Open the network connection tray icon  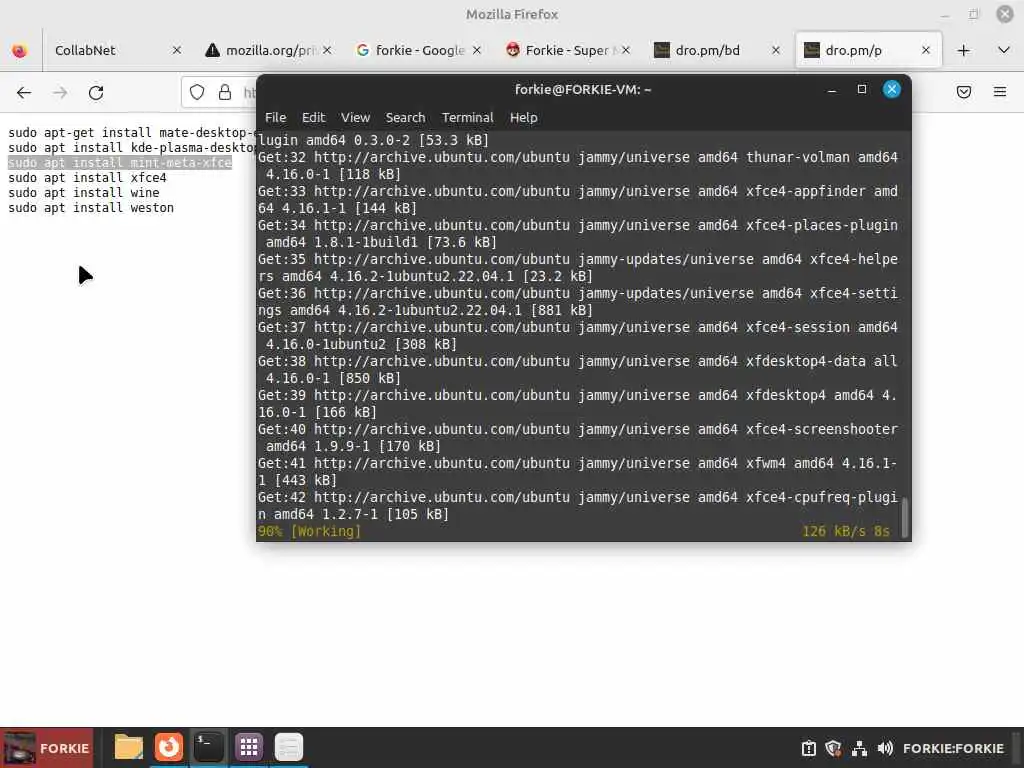[x=859, y=748]
